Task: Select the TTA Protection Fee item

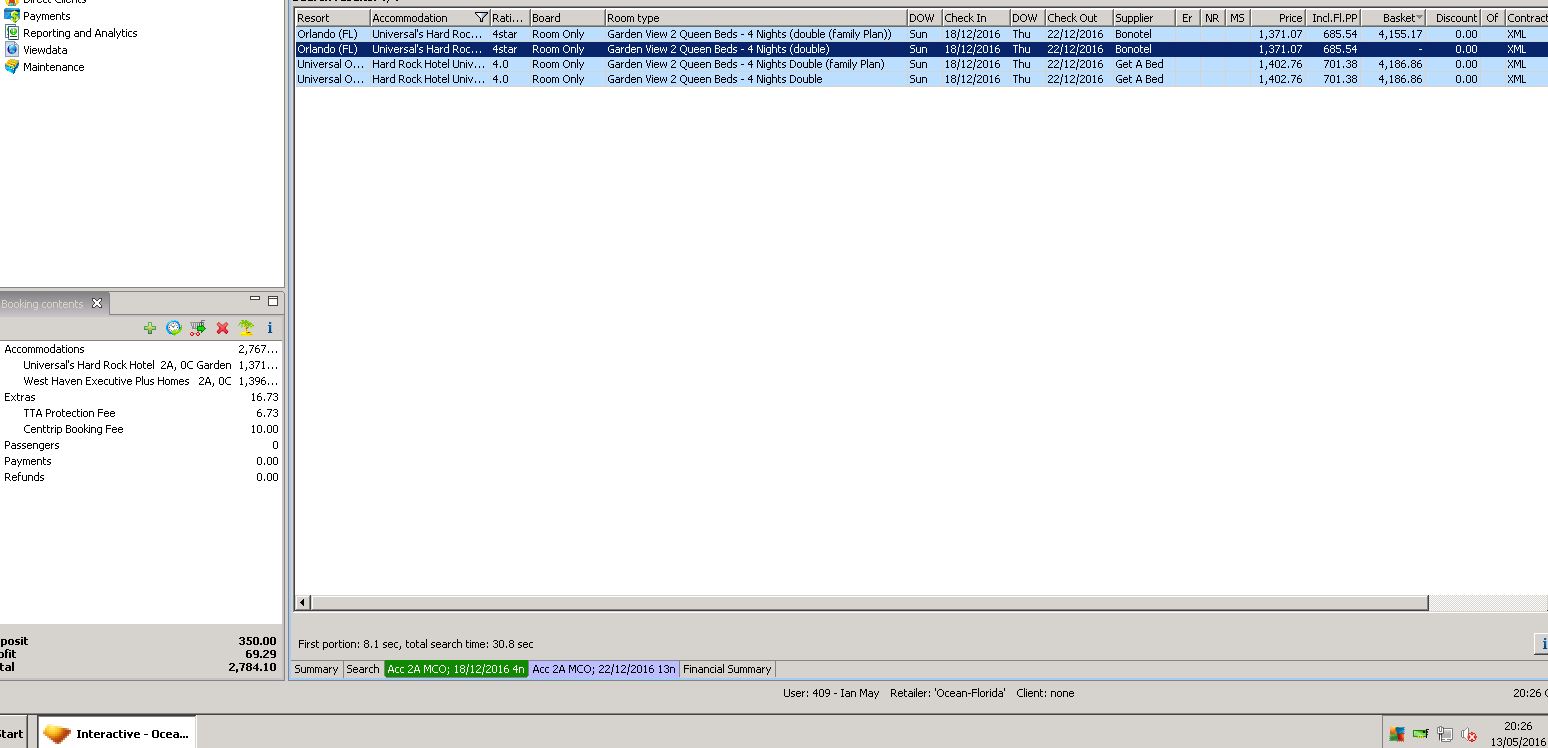Action: pyautogui.click(x=141, y=413)
